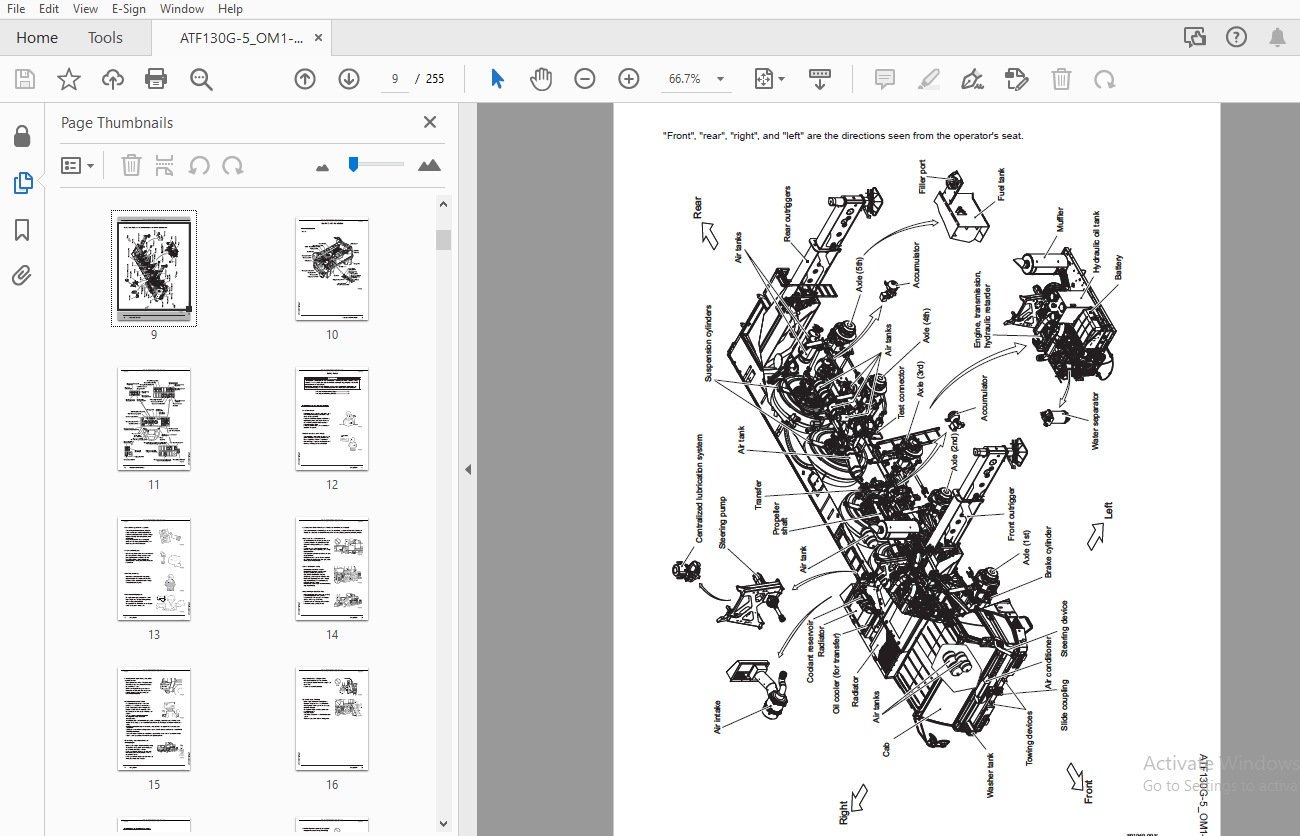Viewport: 1300px width, 836px height.
Task: Select page 16 thumbnail
Action: pos(332,719)
